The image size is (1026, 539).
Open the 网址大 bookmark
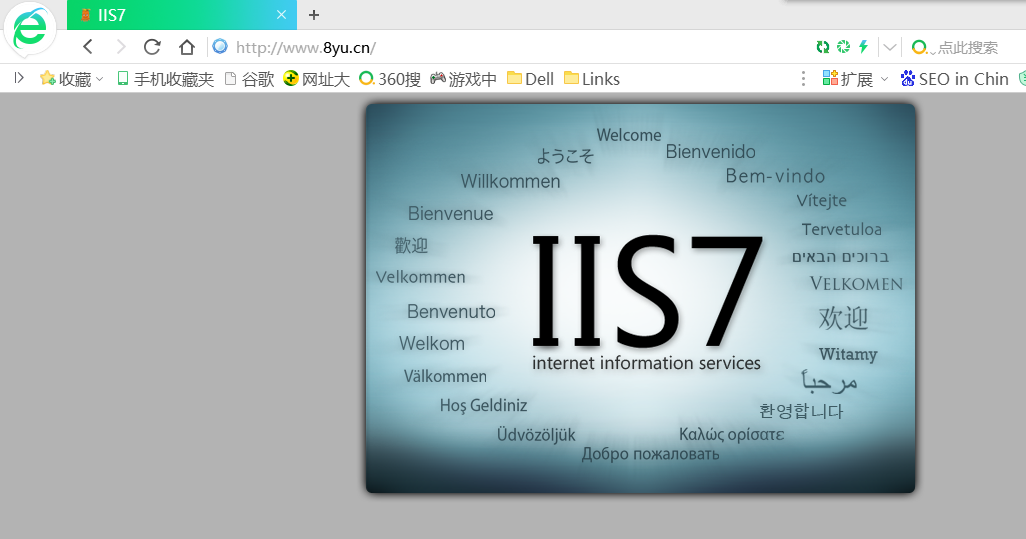317,79
